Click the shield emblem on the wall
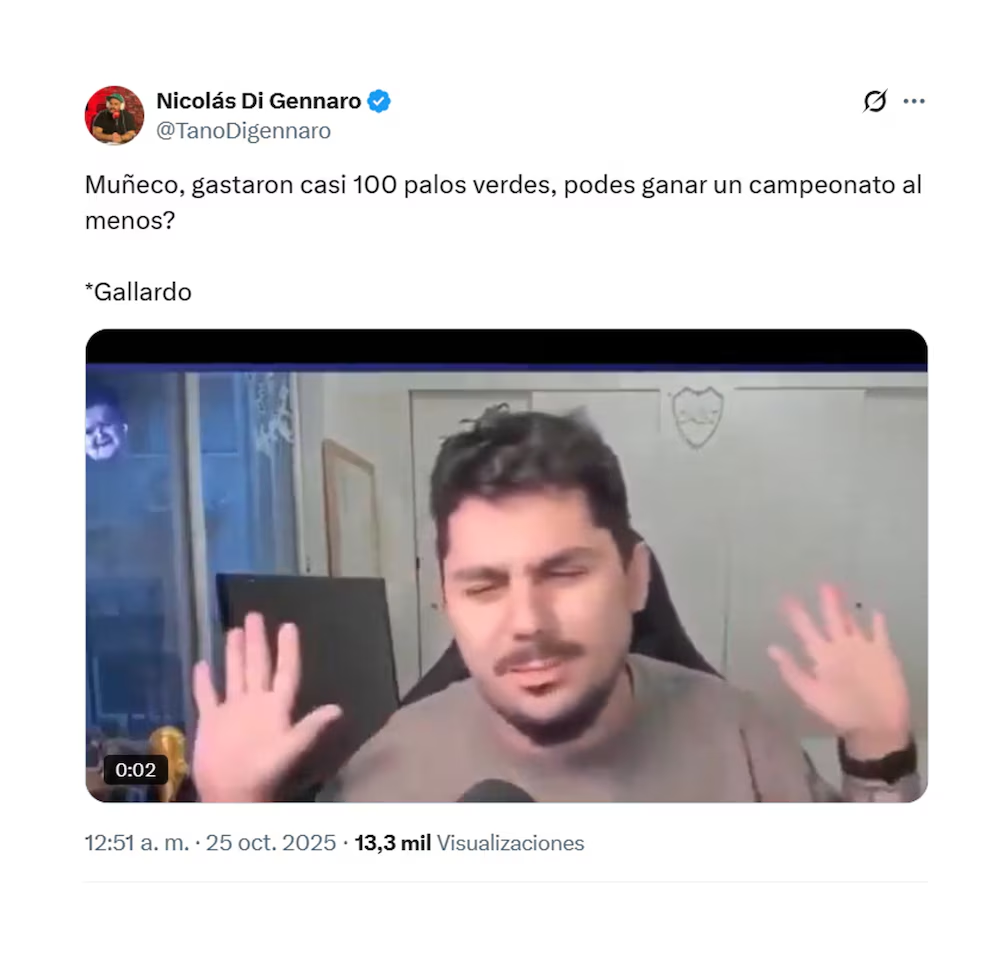This screenshot has height=975, width=992. pyautogui.click(x=697, y=416)
